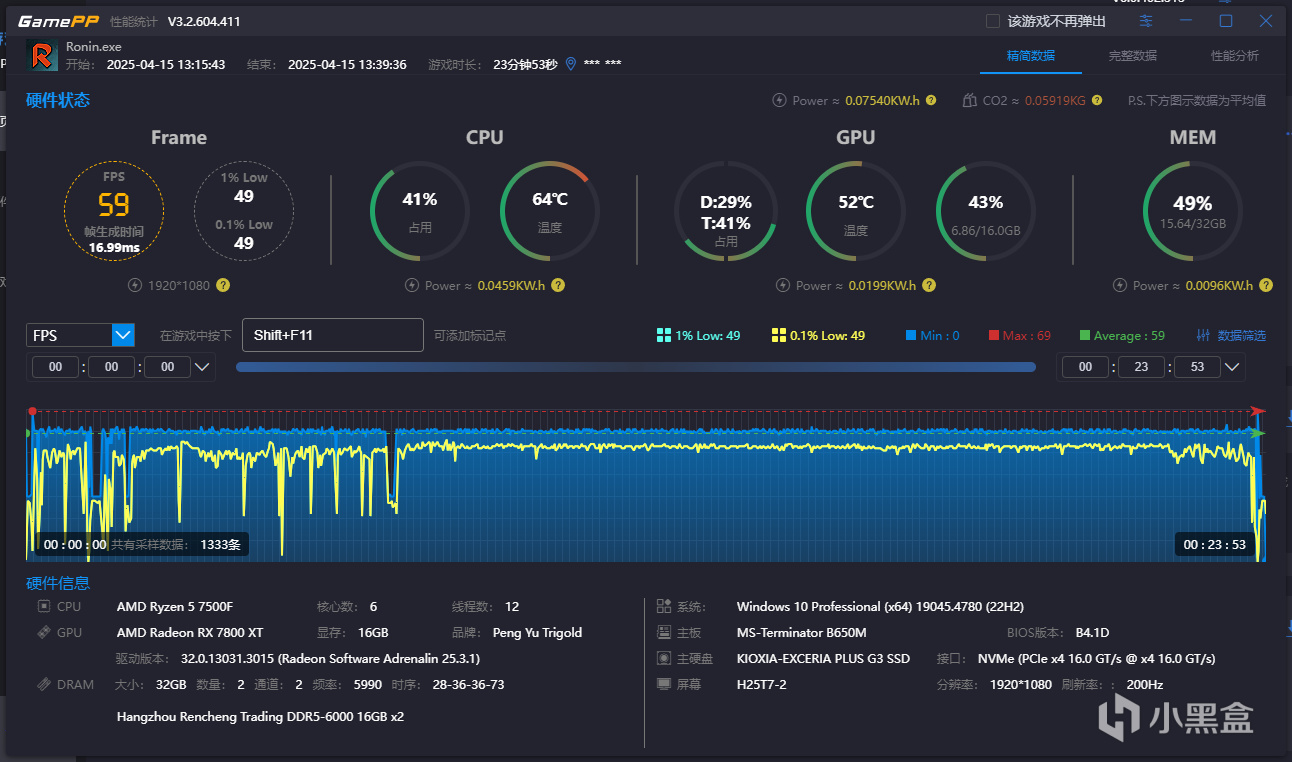Click the "Peng Yu Trigold" brand text
Screen dimensions: 1292x762
point(537,632)
